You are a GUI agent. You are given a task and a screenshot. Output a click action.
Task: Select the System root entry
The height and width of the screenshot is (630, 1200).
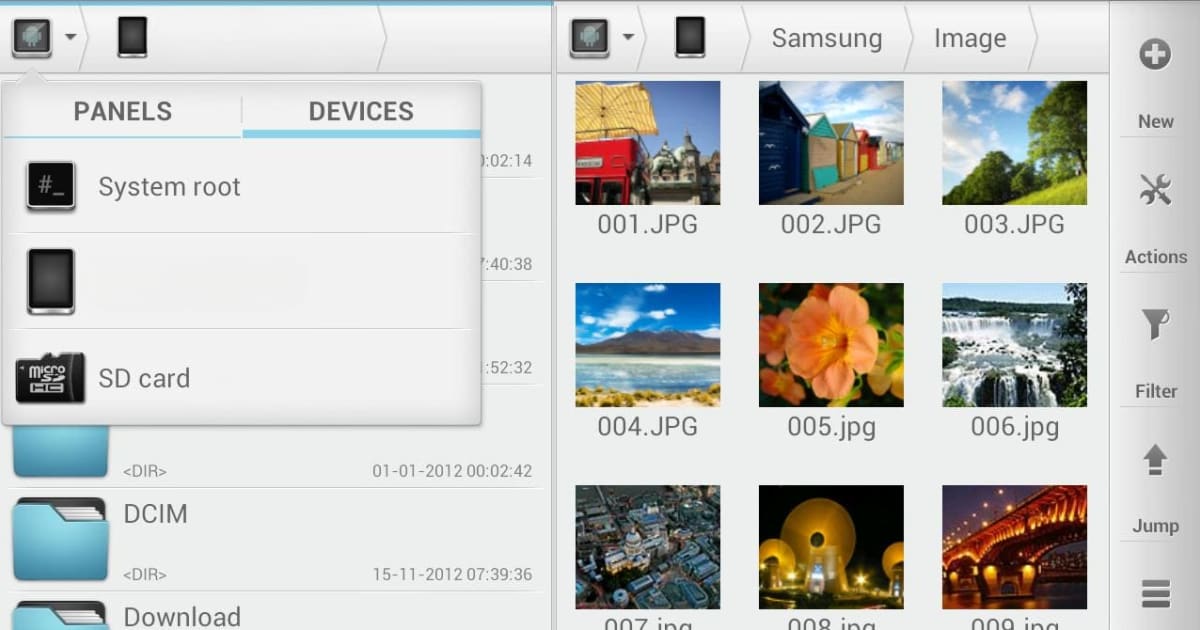pyautogui.click(x=168, y=186)
